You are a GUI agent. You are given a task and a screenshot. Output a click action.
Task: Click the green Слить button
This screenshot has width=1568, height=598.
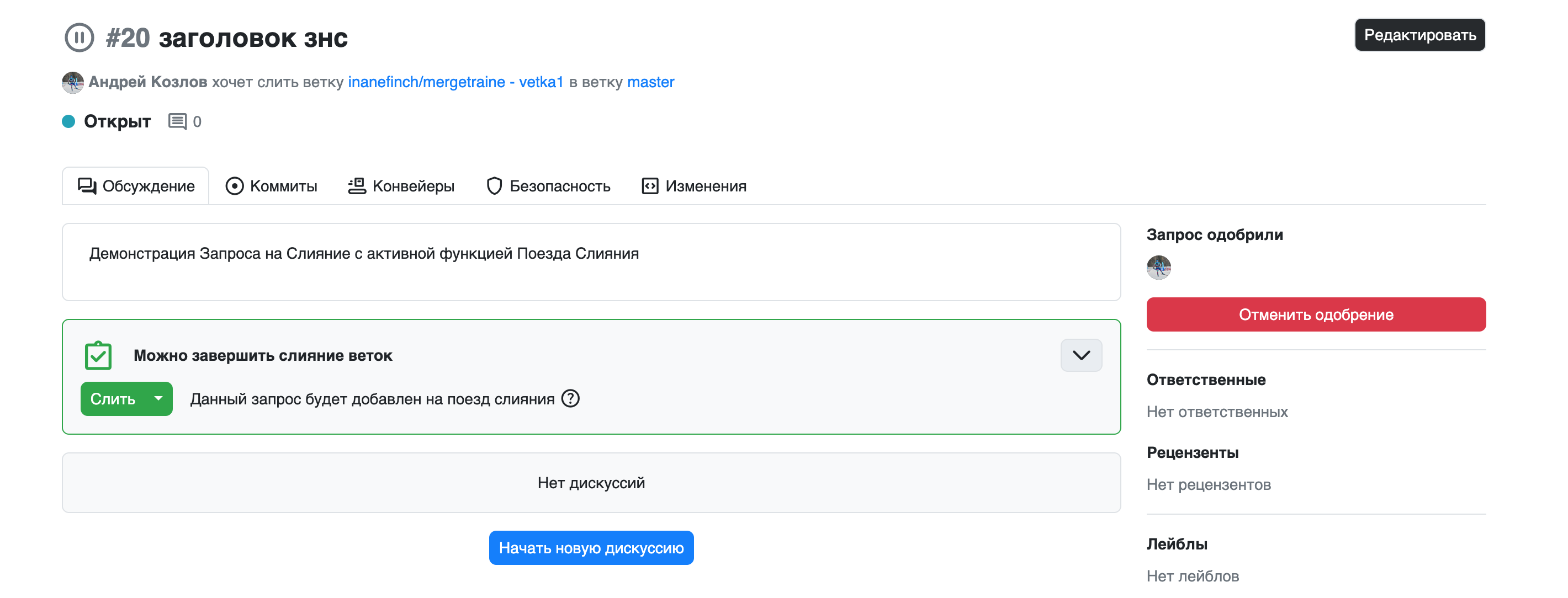[x=113, y=398]
